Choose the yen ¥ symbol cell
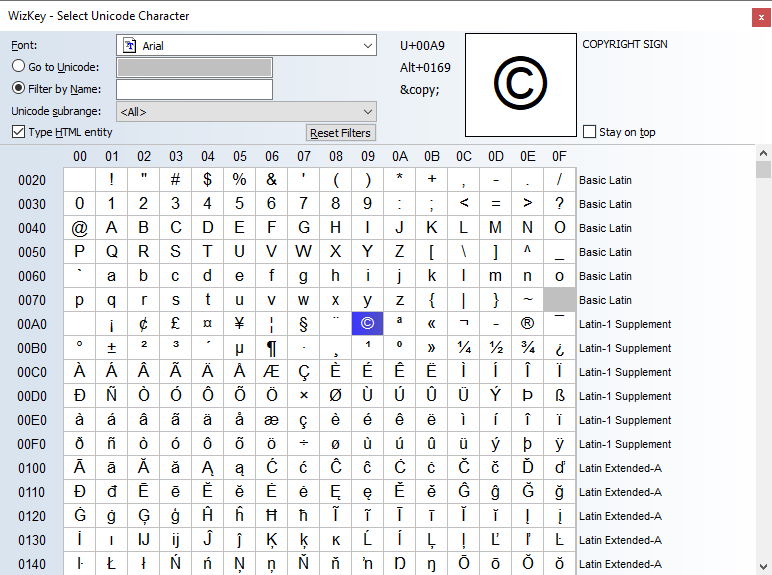The height and width of the screenshot is (575, 772). pyautogui.click(x=239, y=324)
